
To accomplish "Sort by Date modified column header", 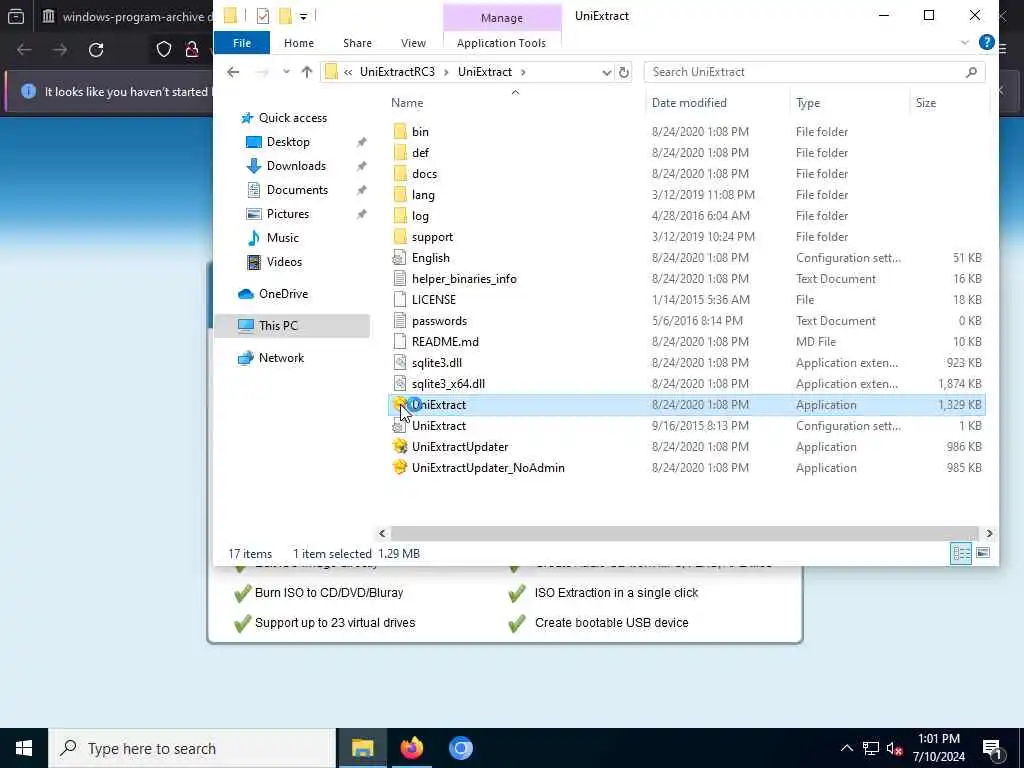I will 689,103.
